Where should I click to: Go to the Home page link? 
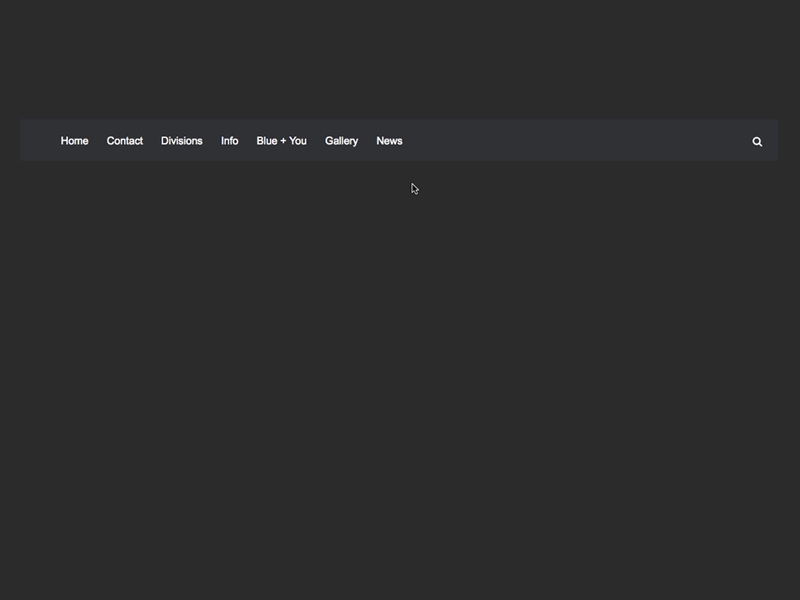[74, 141]
